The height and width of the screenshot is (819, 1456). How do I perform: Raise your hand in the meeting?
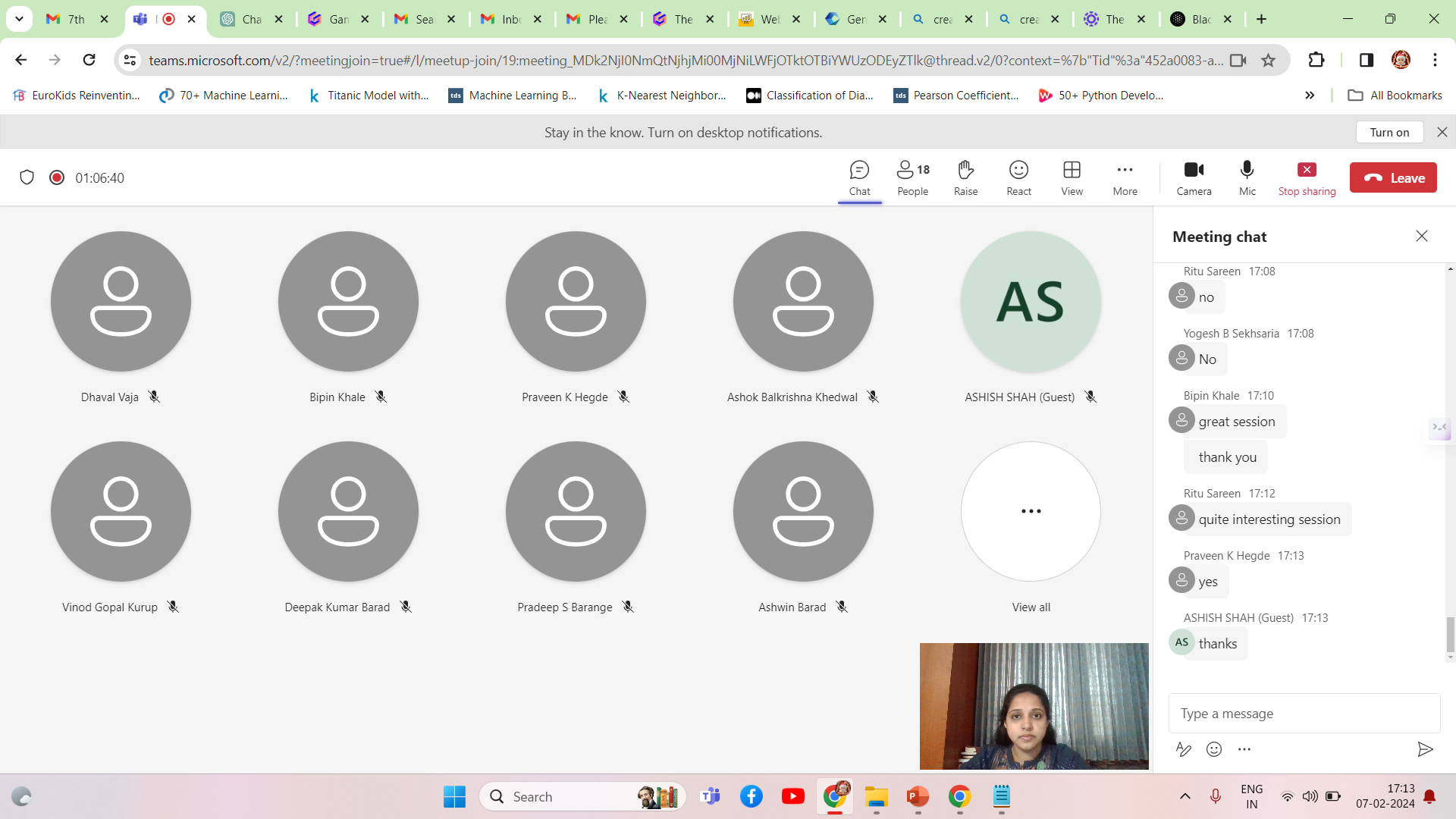pyautogui.click(x=965, y=177)
